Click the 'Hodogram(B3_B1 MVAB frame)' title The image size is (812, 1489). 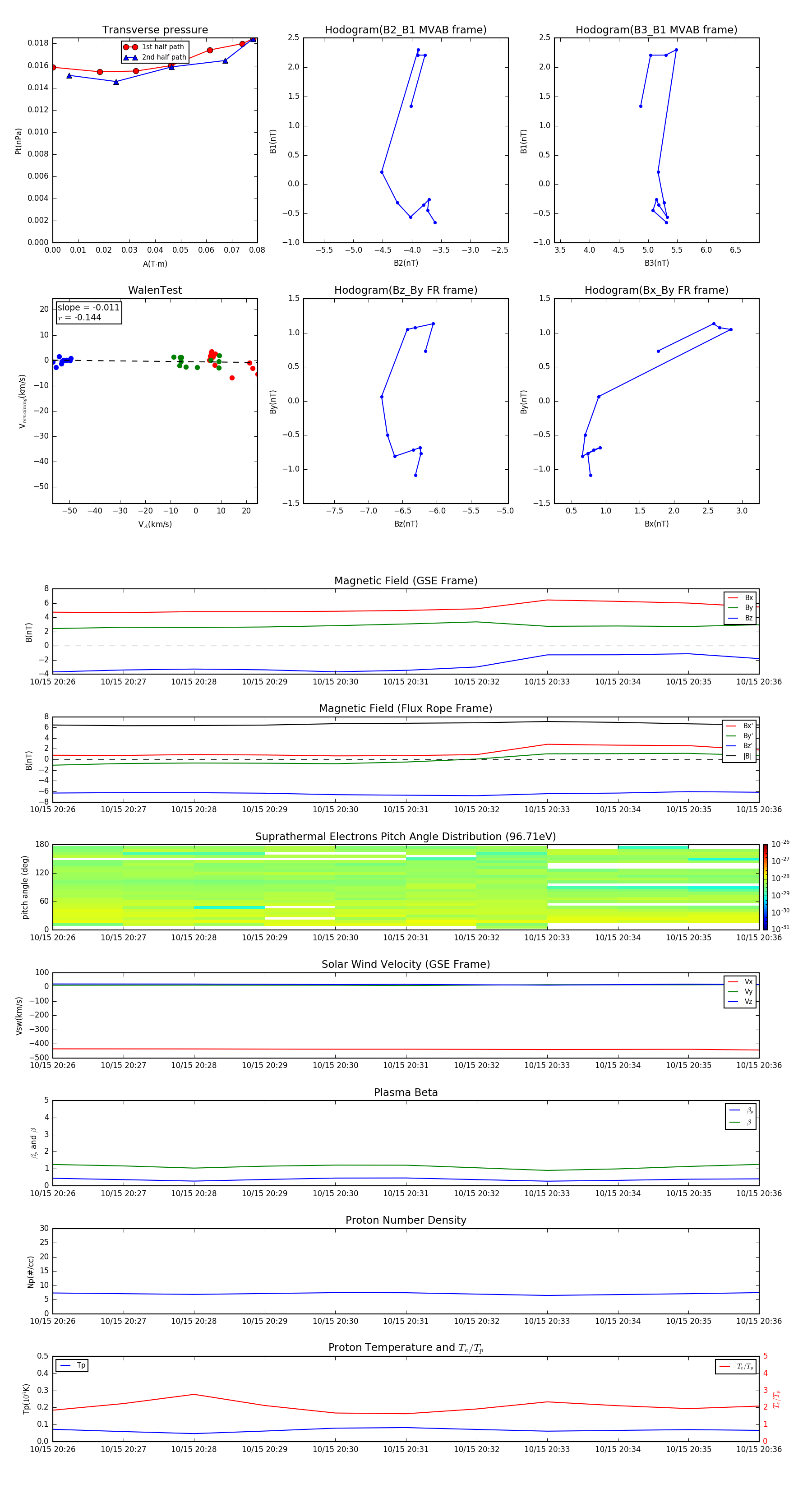(656, 30)
